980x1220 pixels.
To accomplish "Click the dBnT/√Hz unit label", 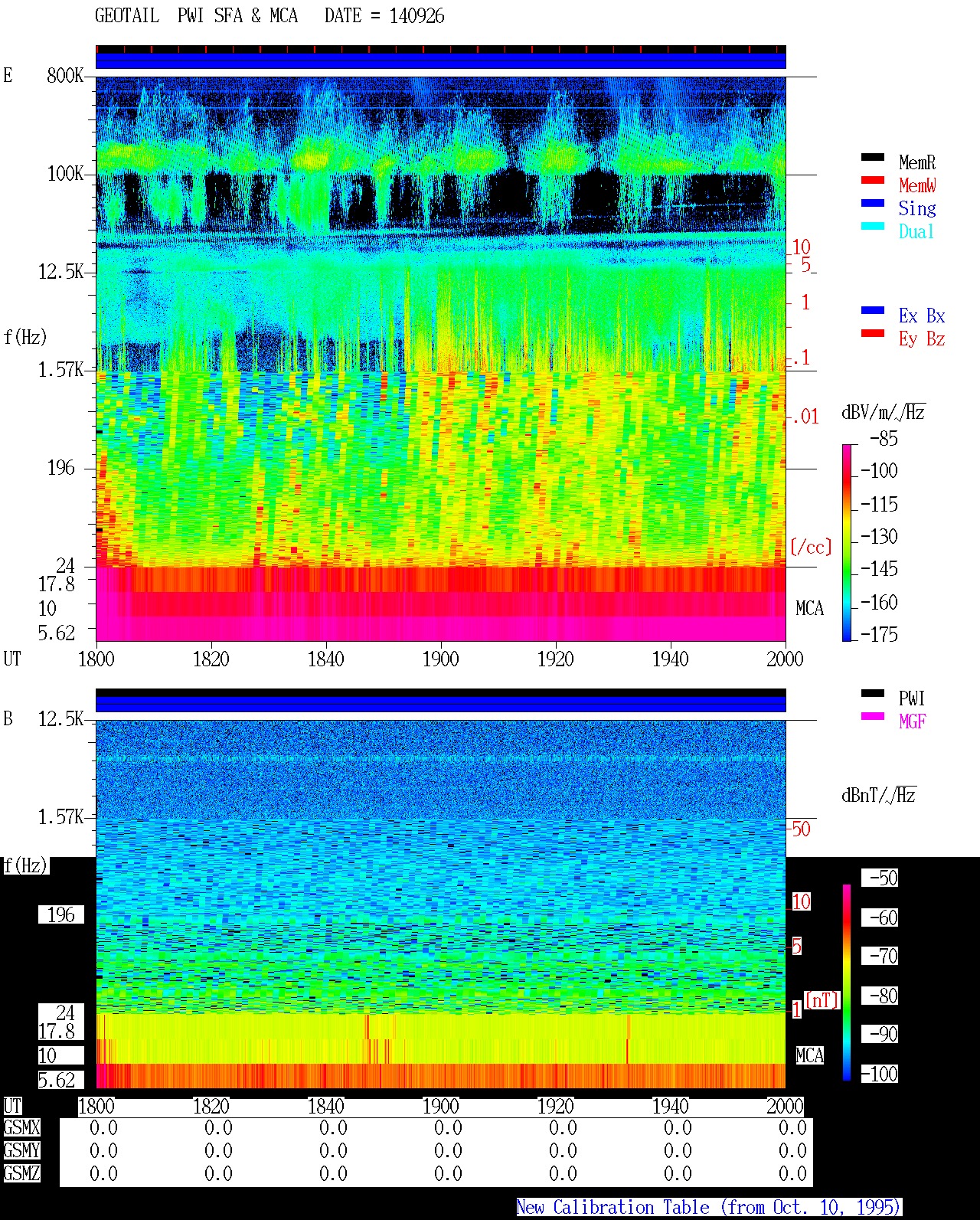I will click(879, 795).
